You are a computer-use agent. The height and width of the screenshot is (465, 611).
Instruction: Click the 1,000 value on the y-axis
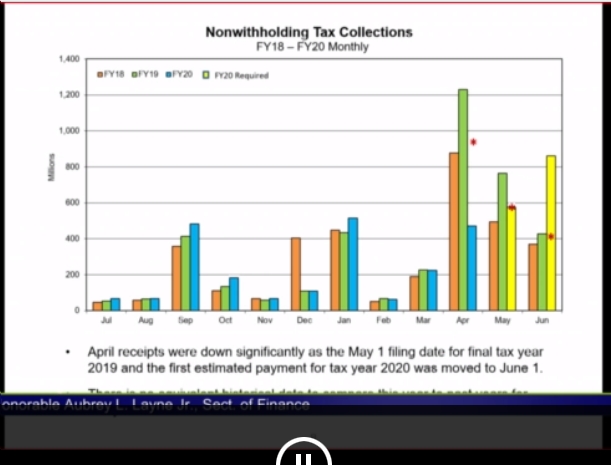coord(69,131)
